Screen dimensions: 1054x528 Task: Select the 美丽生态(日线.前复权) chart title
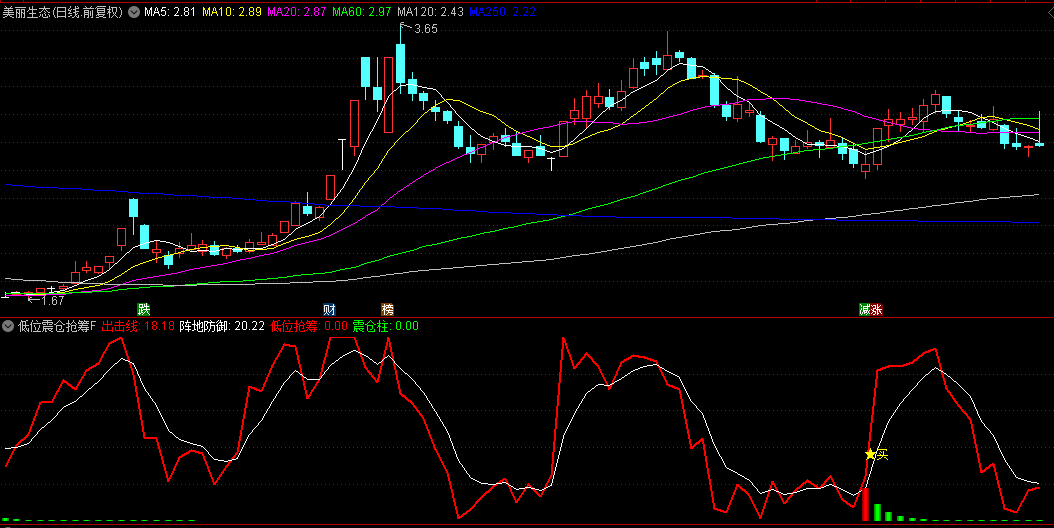(63, 11)
